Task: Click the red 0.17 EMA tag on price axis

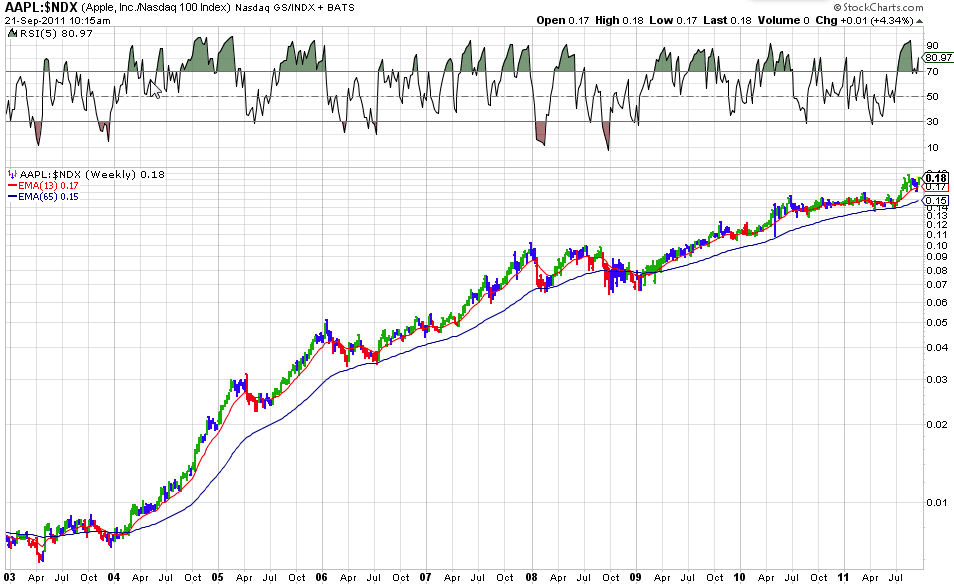Action: click(x=936, y=187)
